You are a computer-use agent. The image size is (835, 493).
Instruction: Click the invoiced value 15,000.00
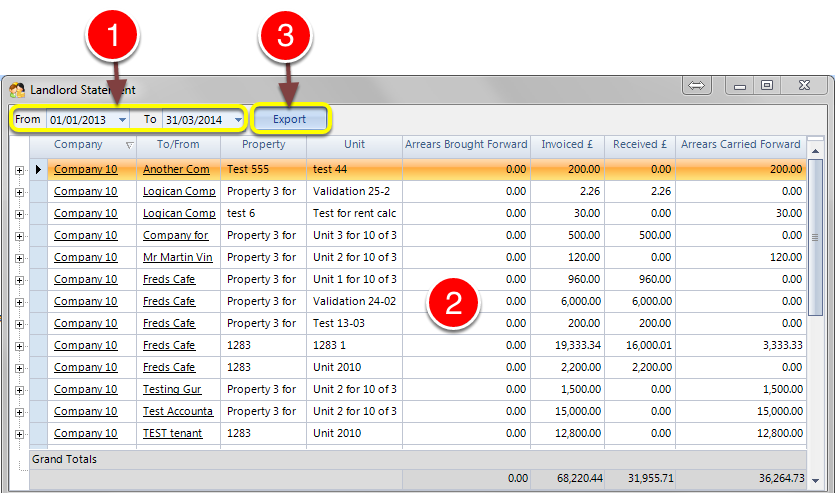[x=578, y=412]
